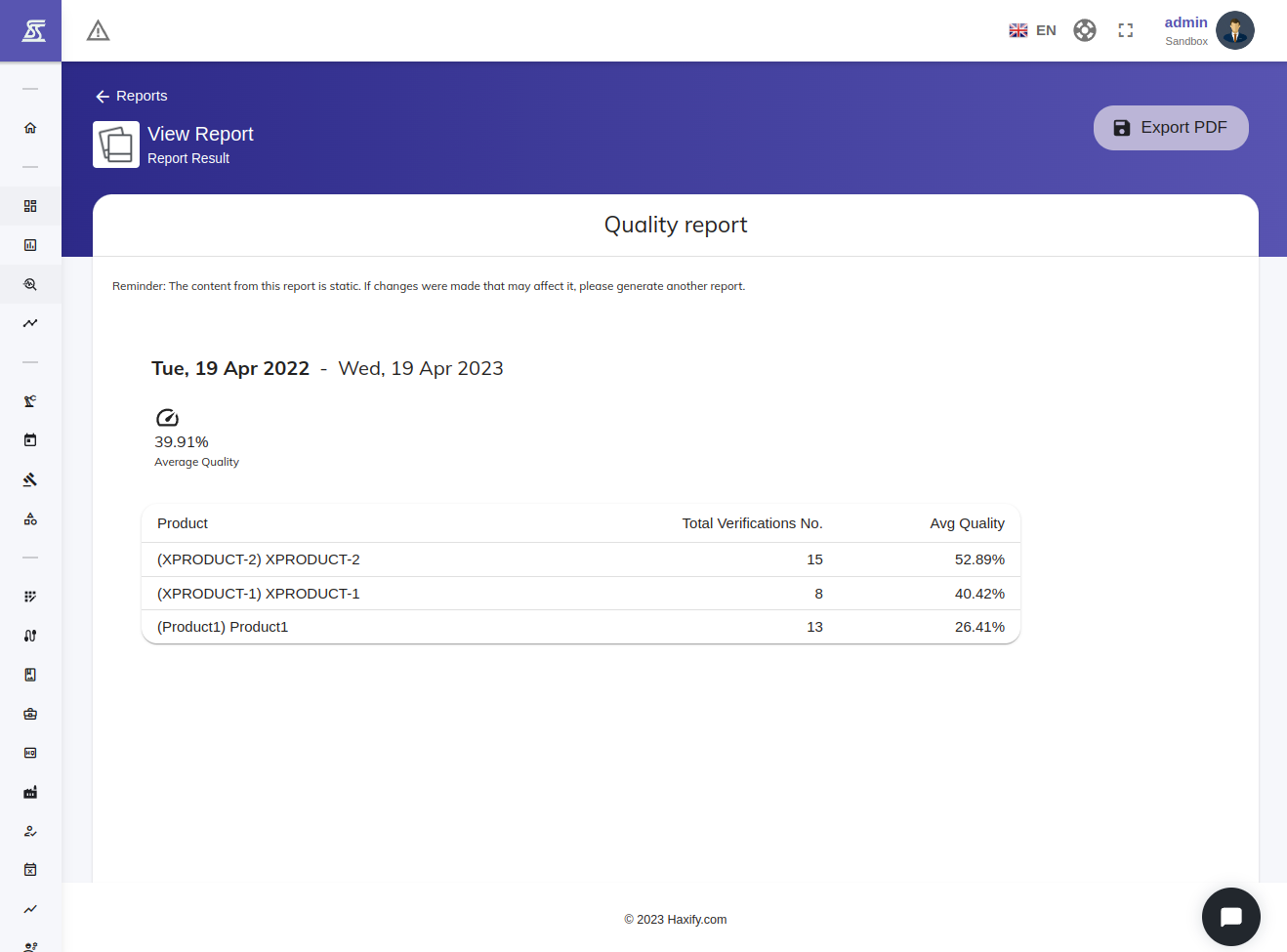Open the user with checkmark icon in sidebar

click(30, 831)
